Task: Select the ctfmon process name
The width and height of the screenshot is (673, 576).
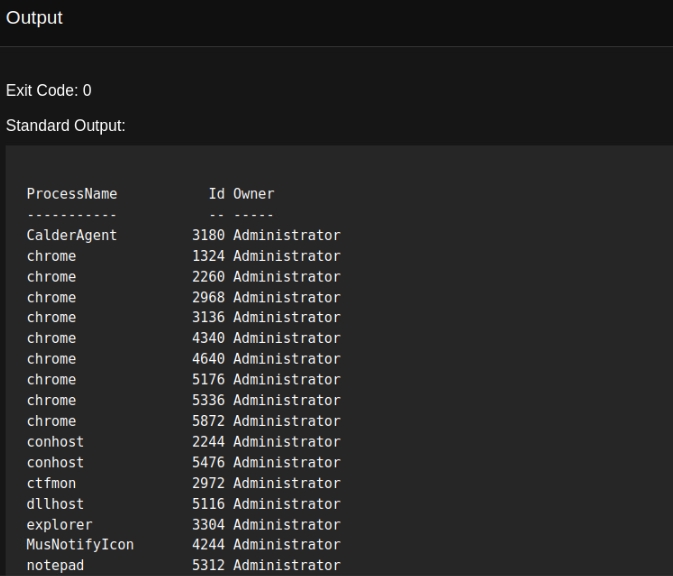Action: (51, 483)
